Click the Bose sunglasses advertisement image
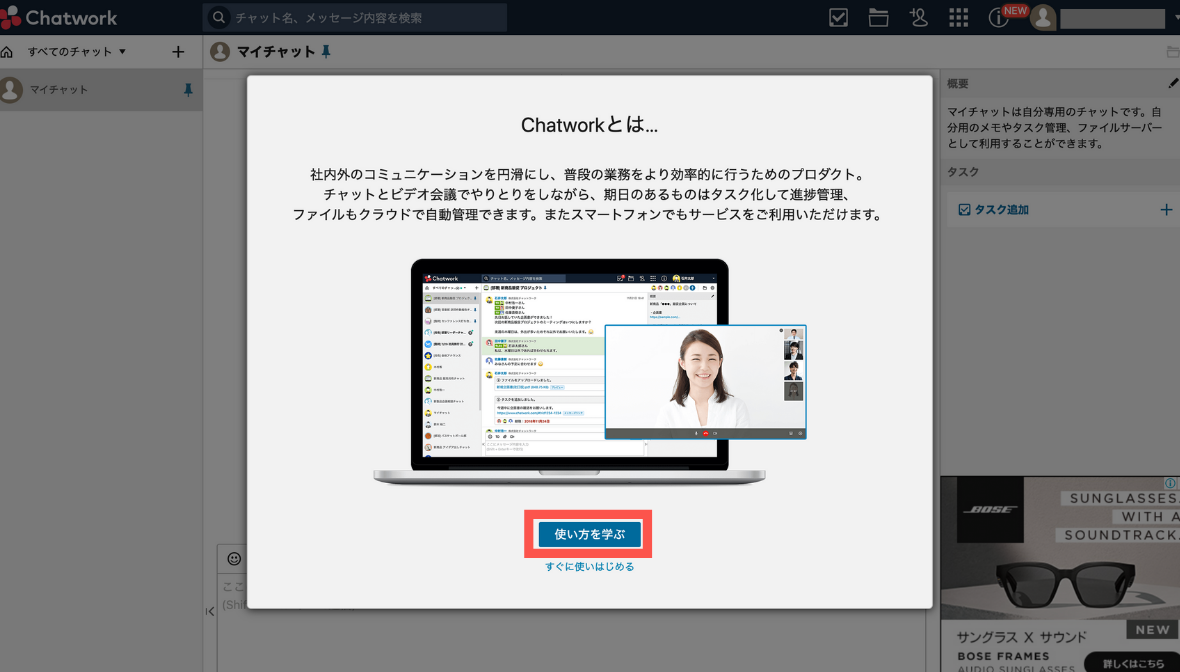The height and width of the screenshot is (672, 1180). pos(1060,548)
